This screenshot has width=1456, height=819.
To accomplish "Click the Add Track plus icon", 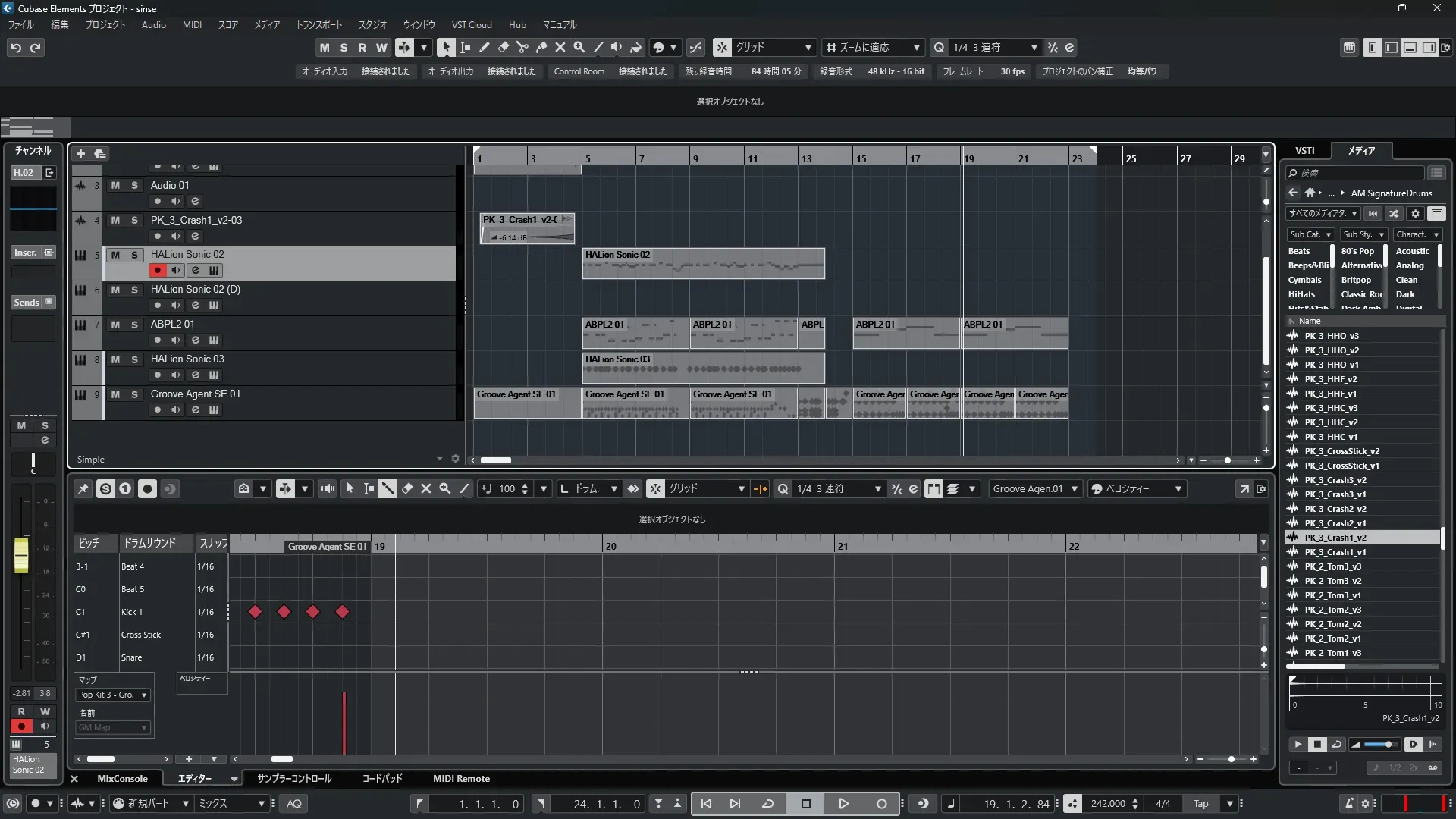I will coord(81,154).
